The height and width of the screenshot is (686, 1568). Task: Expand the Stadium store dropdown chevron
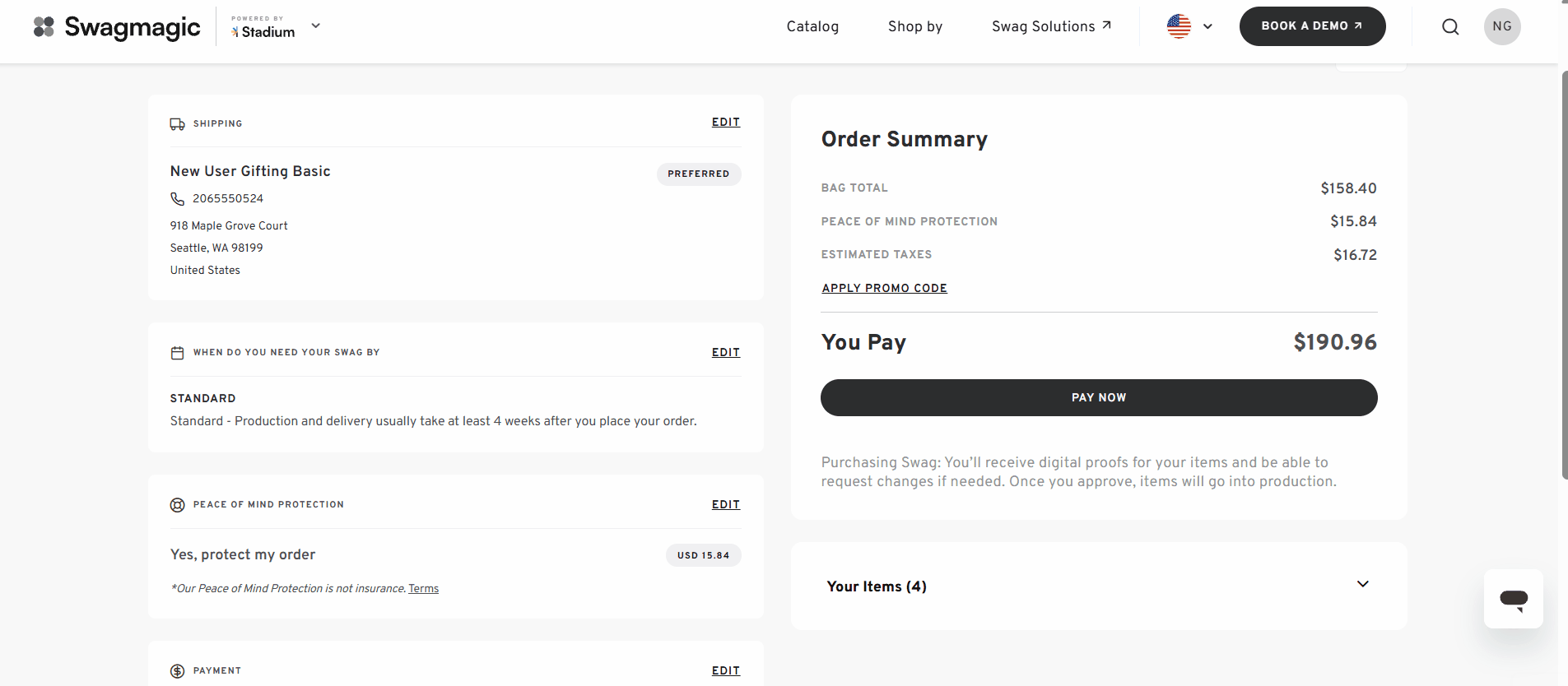point(315,25)
